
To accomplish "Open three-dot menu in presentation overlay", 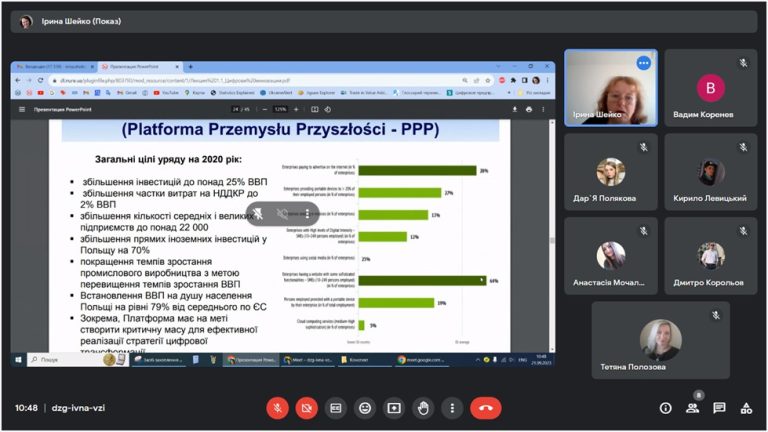I will click(307, 214).
